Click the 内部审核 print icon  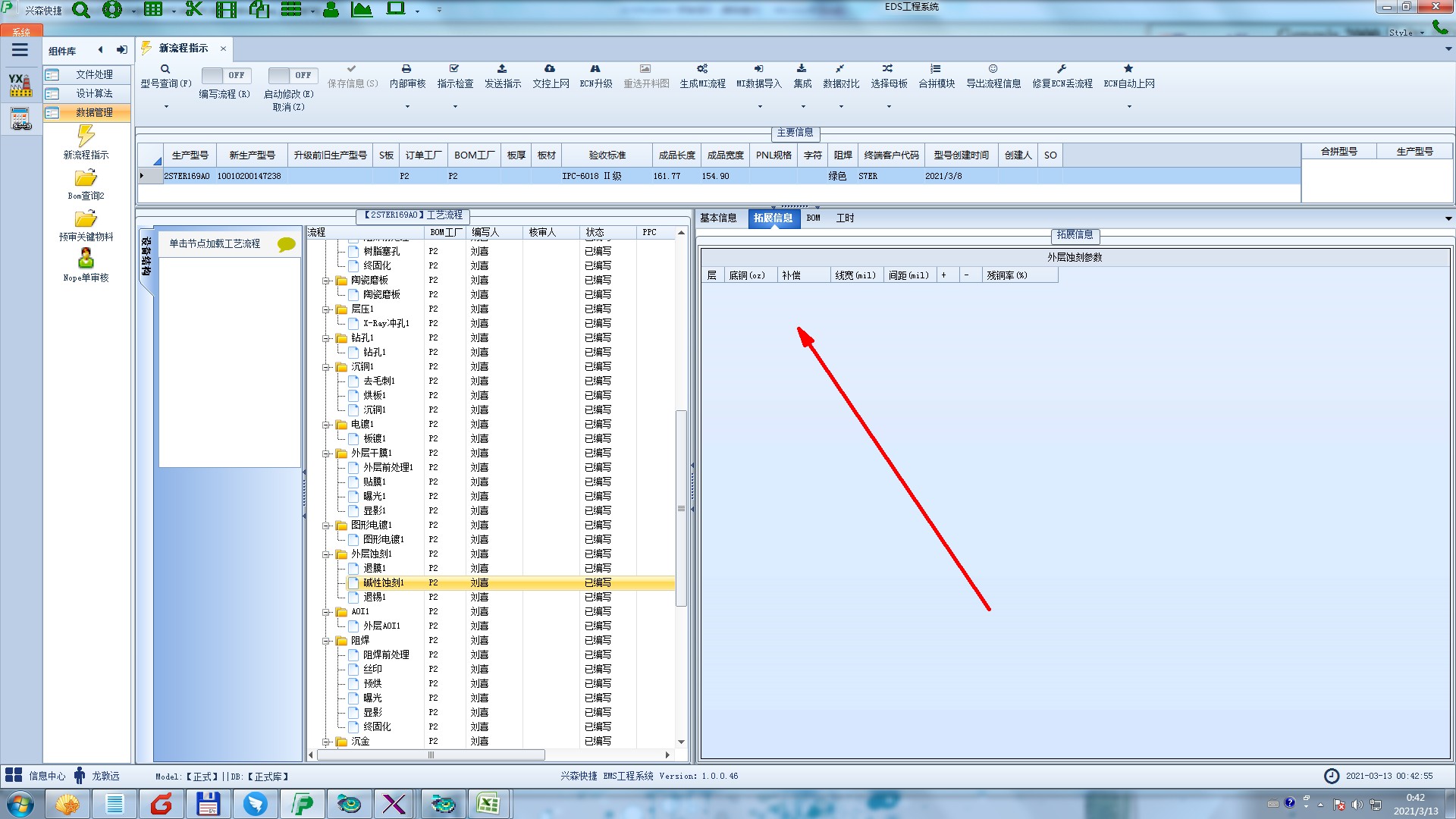pyautogui.click(x=406, y=69)
